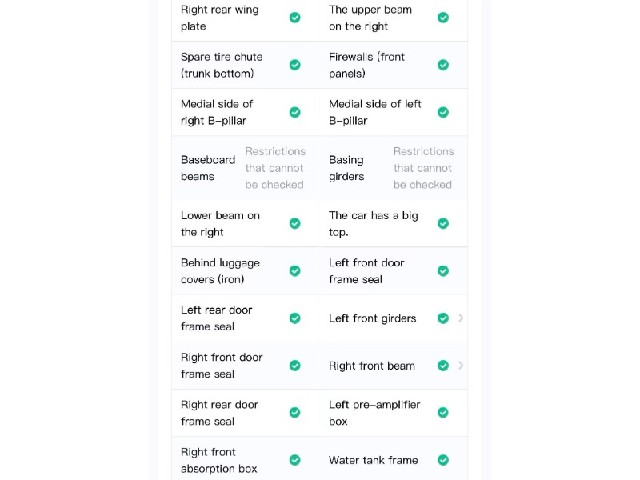Image resolution: width=640 pixels, height=480 pixels.
Task: Click green check beside Right rear wing plate
Action: tap(295, 18)
